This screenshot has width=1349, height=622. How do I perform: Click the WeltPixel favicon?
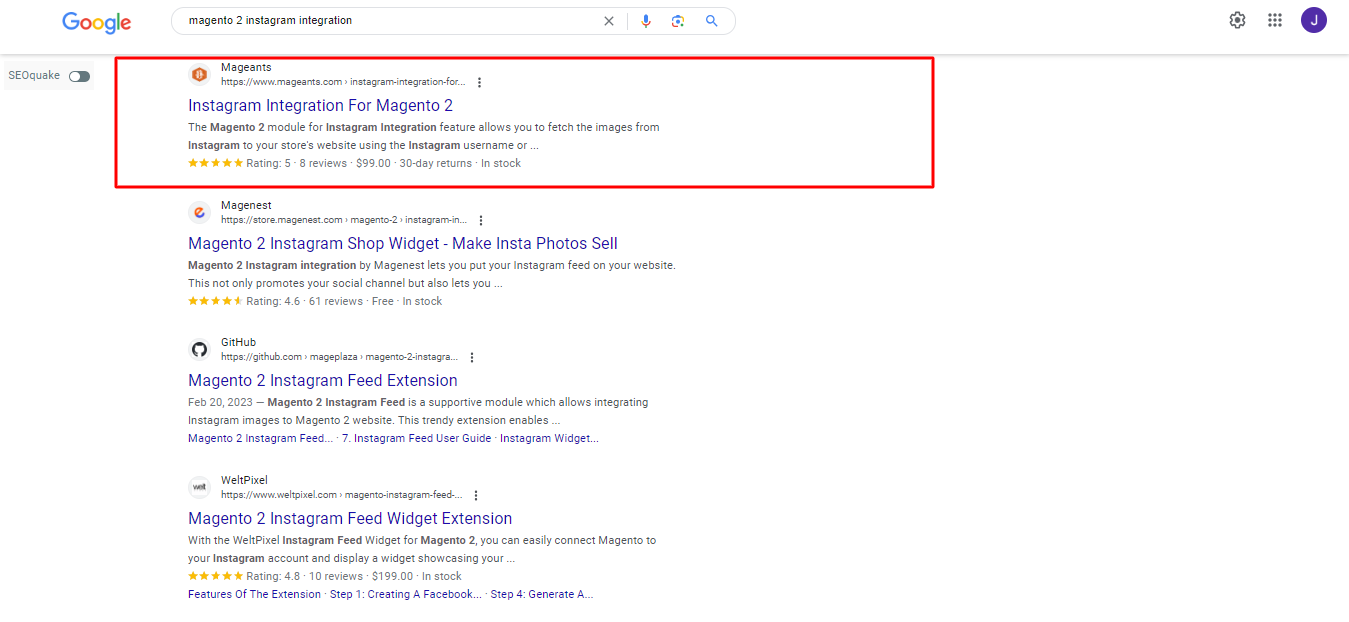199,487
